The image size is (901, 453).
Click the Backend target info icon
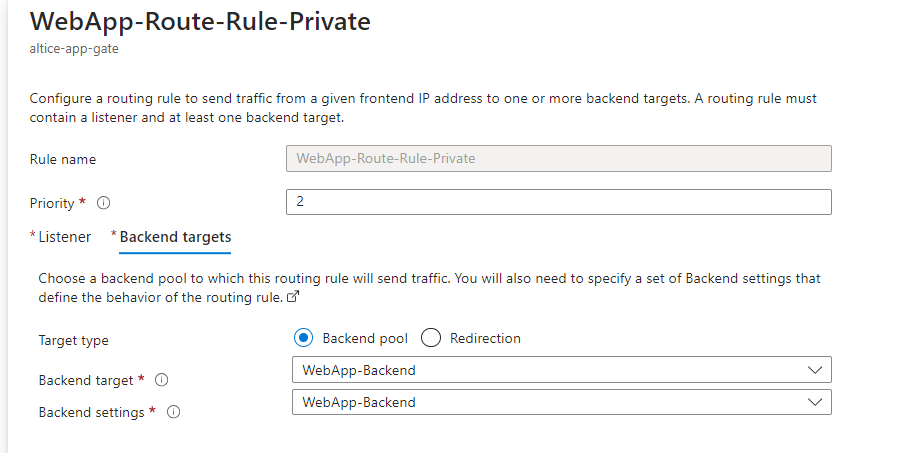click(x=162, y=380)
